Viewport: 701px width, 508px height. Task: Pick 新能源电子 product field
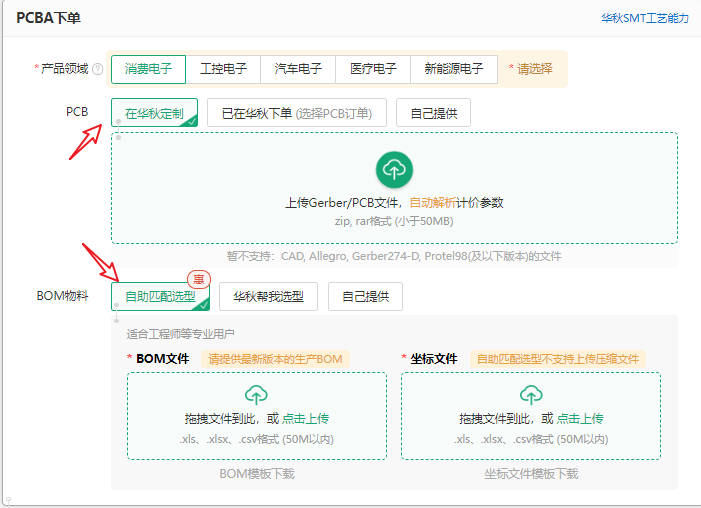pos(453,69)
